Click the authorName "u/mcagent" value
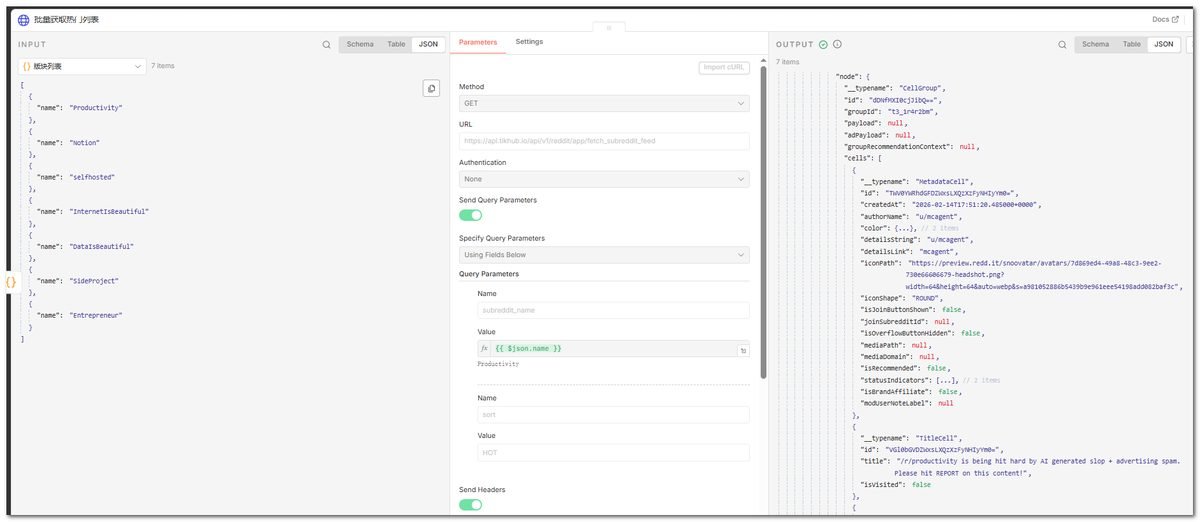 938,216
